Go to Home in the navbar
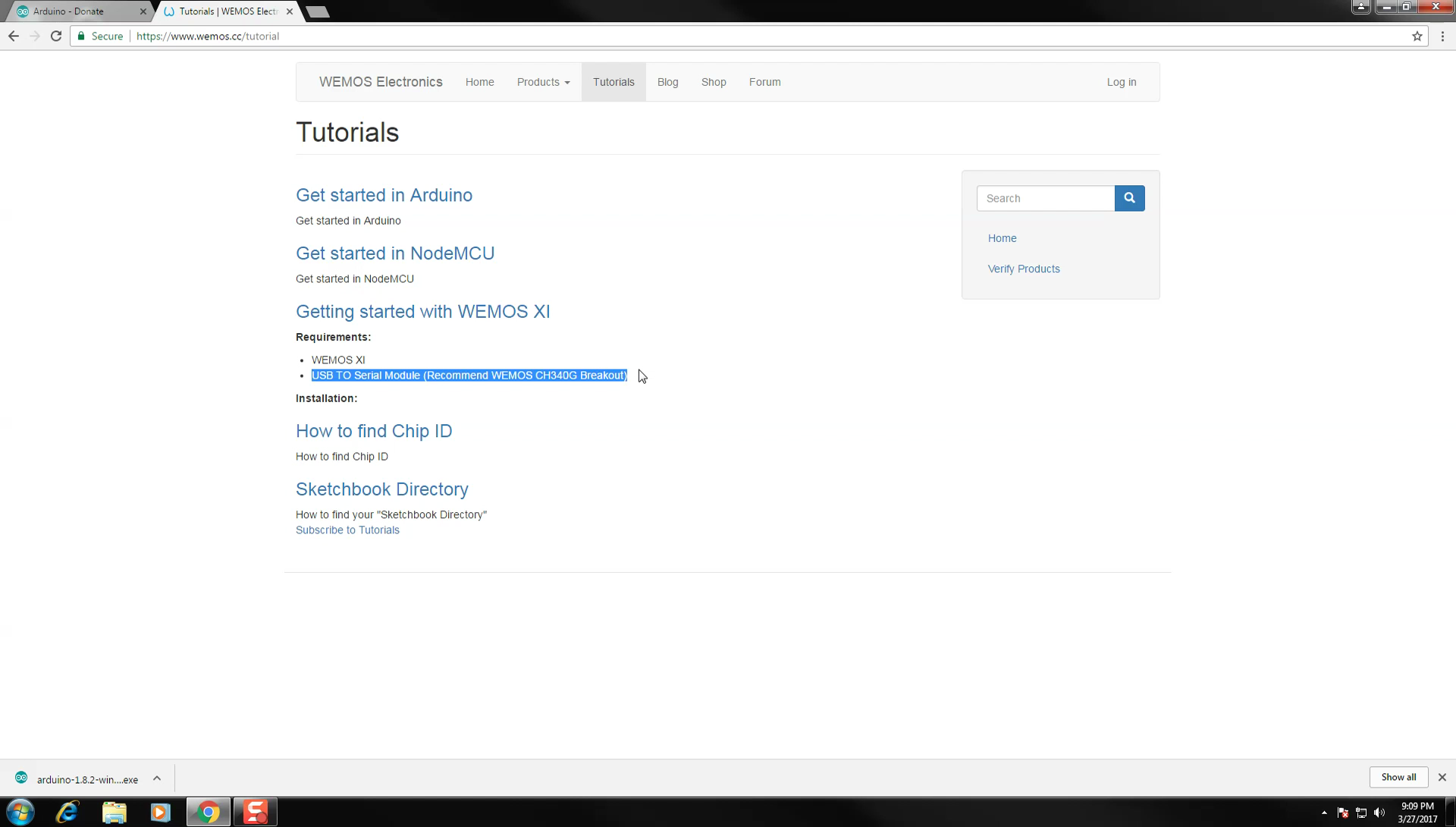The height and width of the screenshot is (827, 1456). 479,82
